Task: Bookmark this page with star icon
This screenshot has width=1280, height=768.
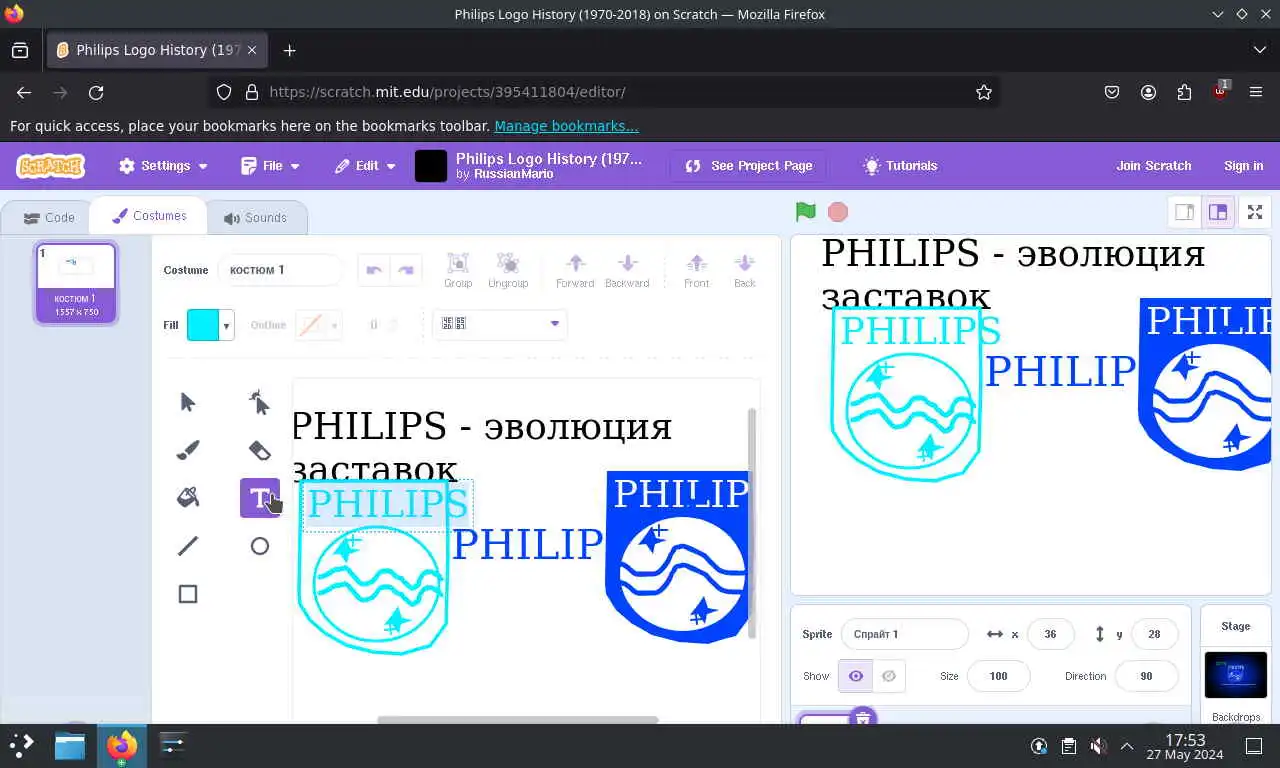Action: (x=984, y=92)
